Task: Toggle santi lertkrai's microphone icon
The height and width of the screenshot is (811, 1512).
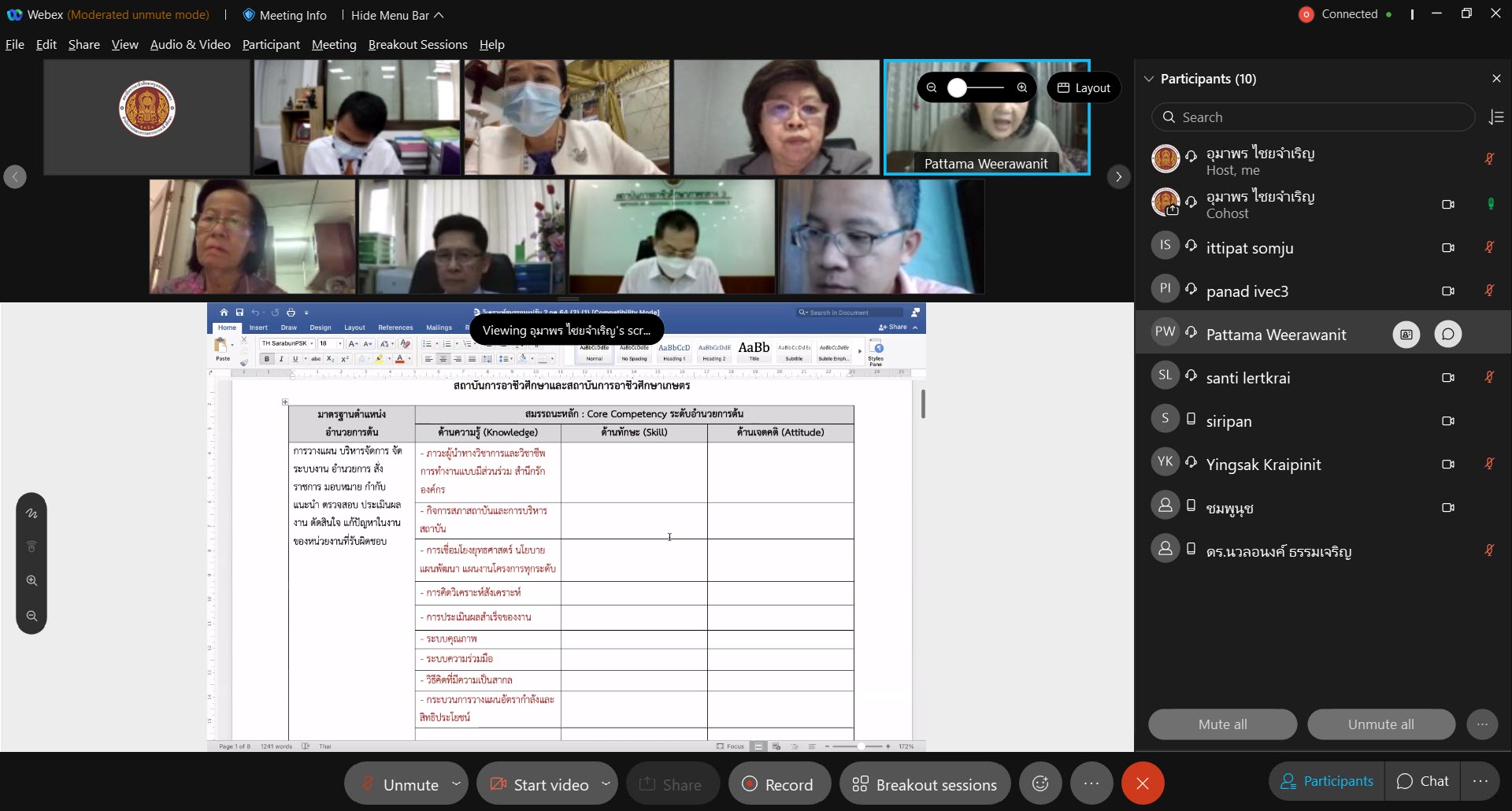Action: pyautogui.click(x=1489, y=377)
